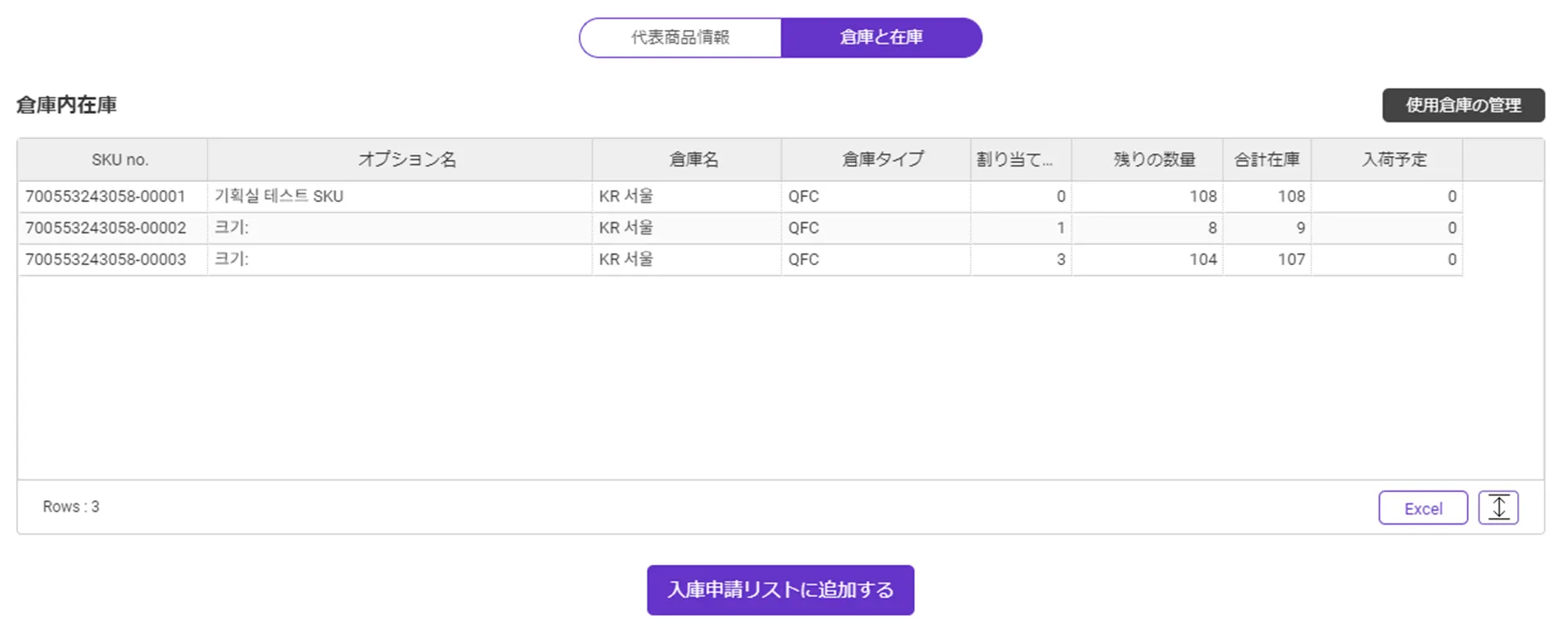Sort by 倉庫名 column header
Viewport: 1568px width, 623px height.
pos(693,160)
